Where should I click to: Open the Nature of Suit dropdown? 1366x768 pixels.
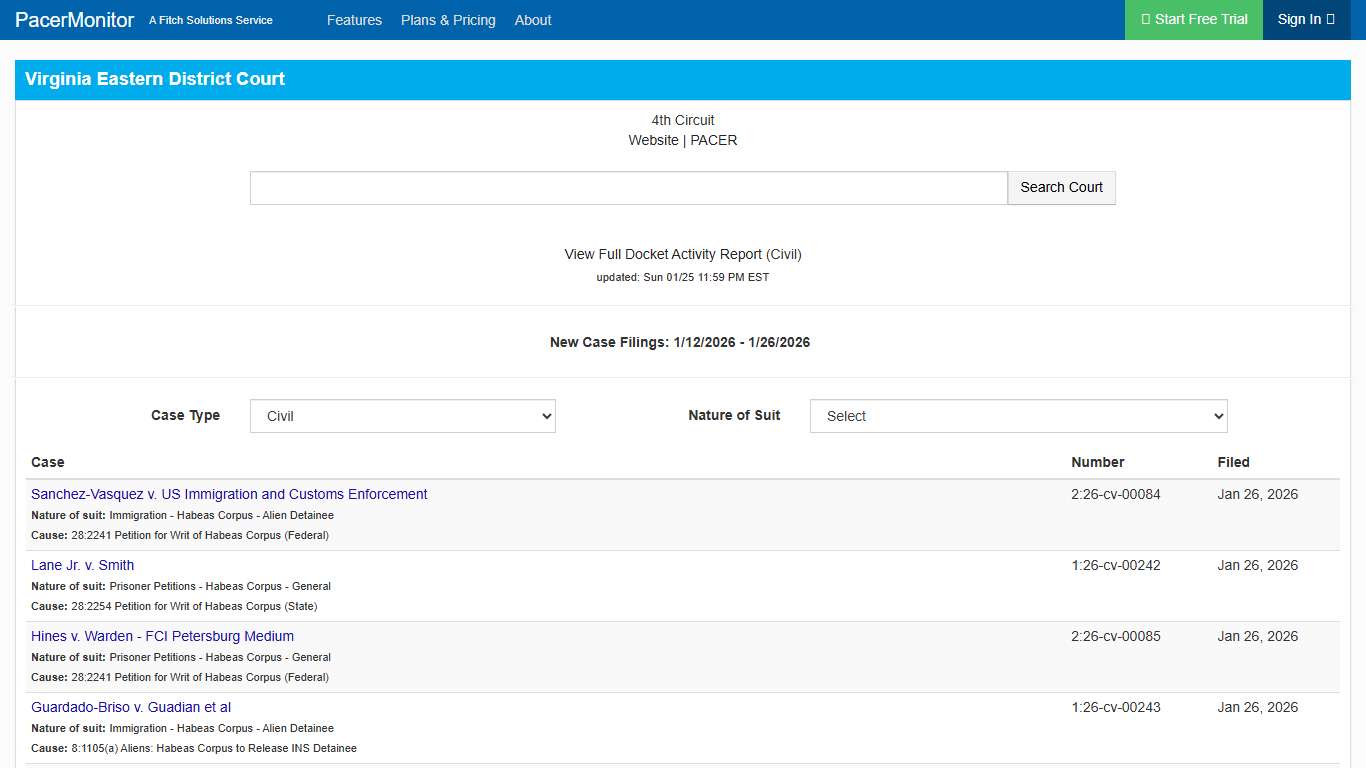(1018, 416)
